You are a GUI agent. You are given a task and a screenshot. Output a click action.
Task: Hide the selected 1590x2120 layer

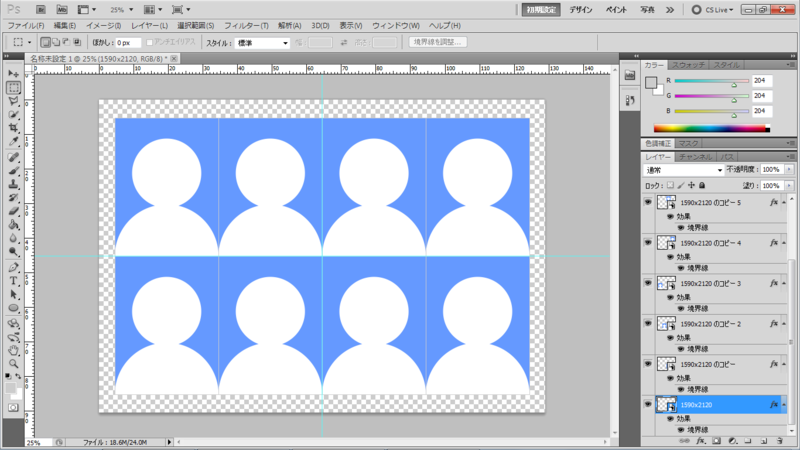[648, 405]
